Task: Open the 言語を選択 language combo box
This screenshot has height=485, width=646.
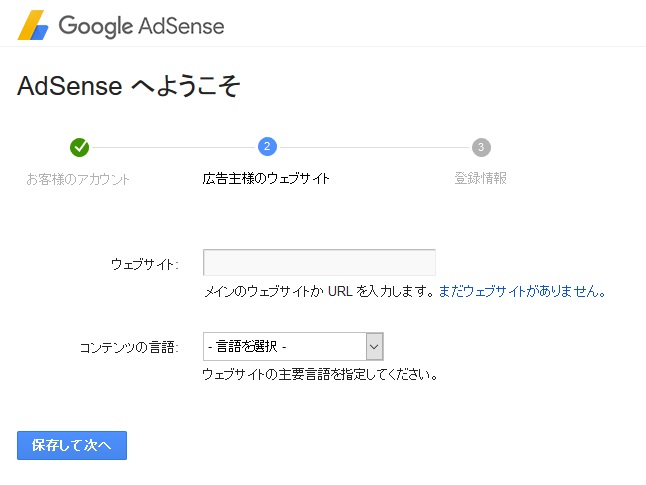Action: tap(293, 347)
